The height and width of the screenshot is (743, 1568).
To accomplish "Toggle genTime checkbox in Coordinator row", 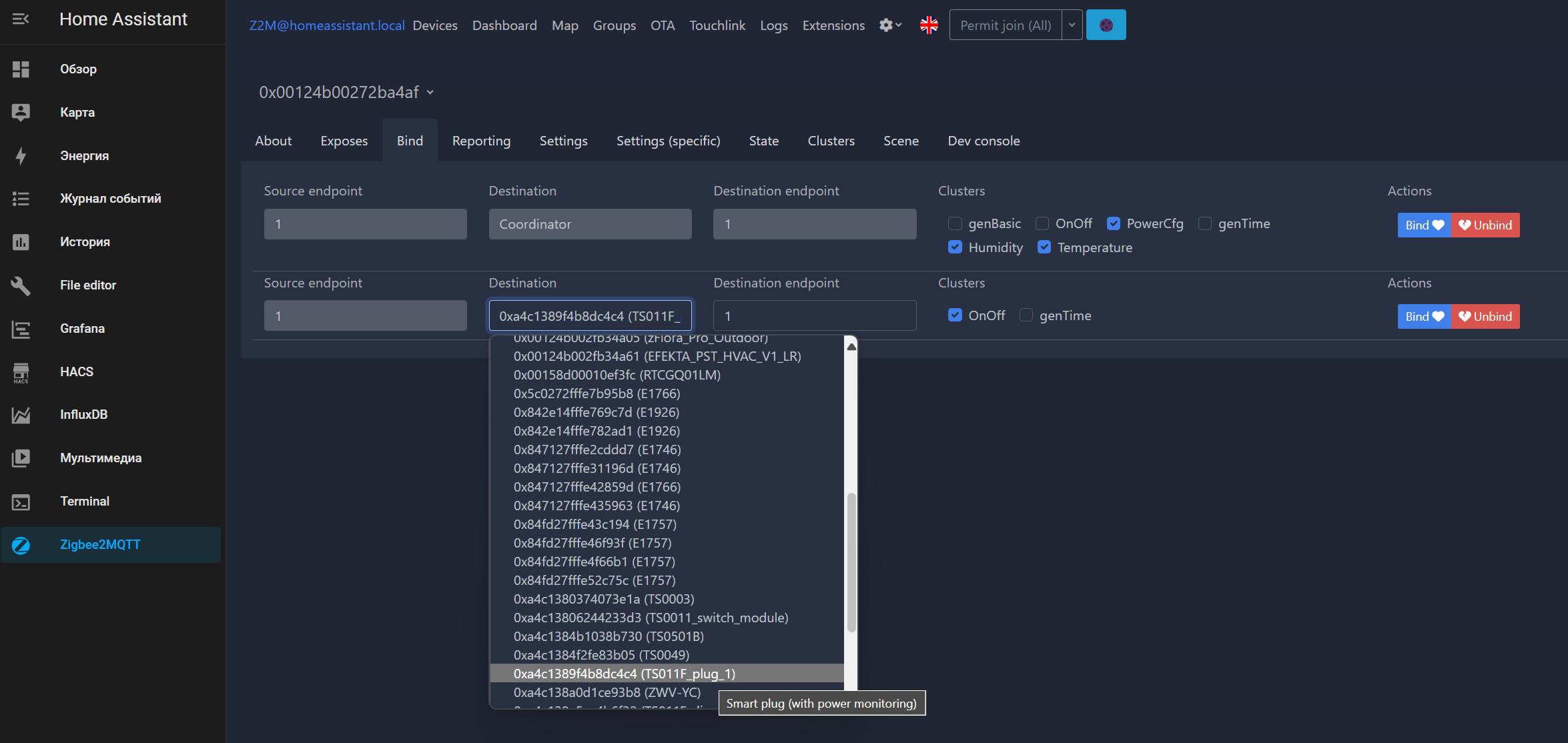I will (1205, 223).
